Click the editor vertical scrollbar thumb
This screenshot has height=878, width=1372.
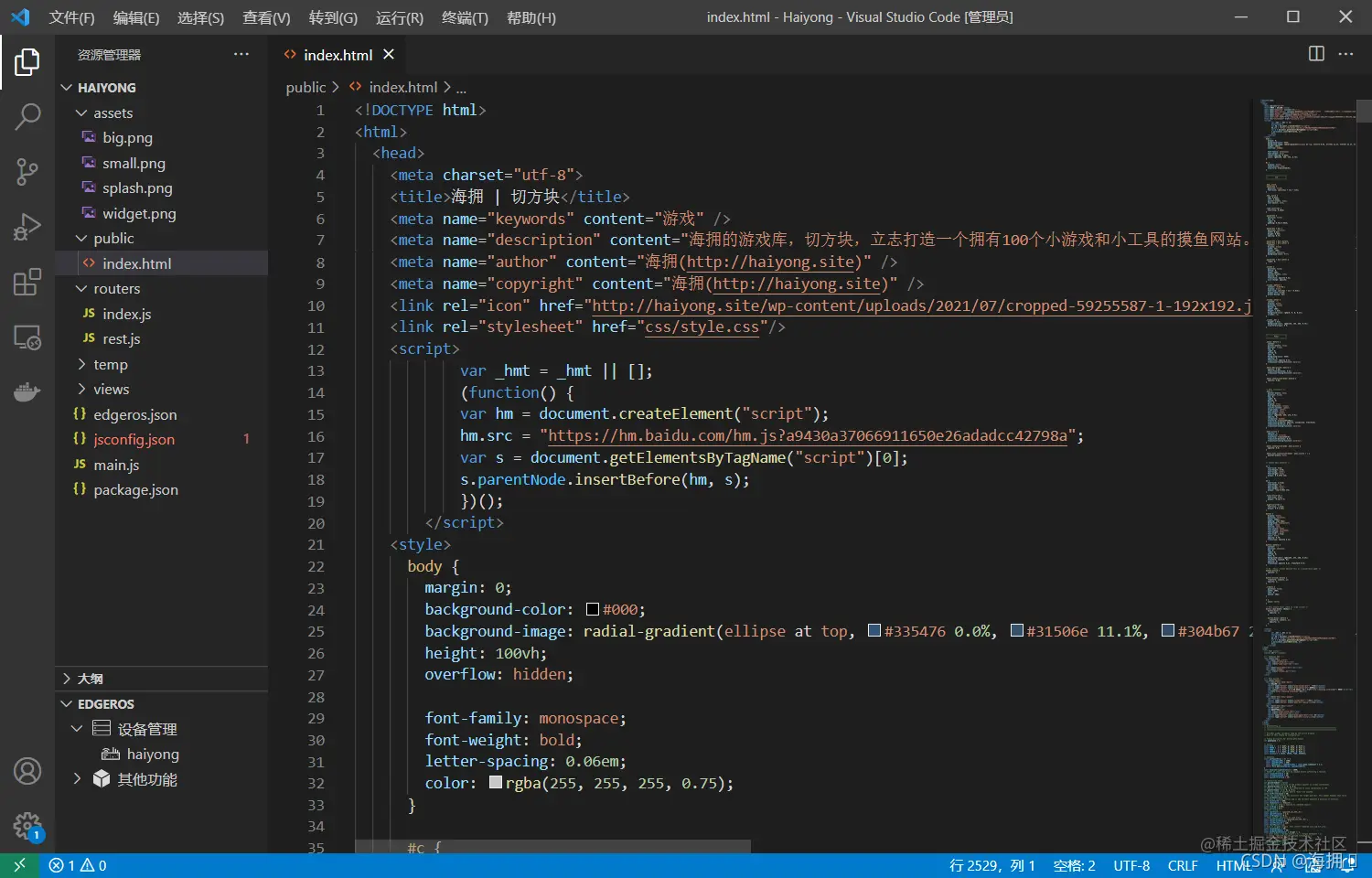[1364, 111]
